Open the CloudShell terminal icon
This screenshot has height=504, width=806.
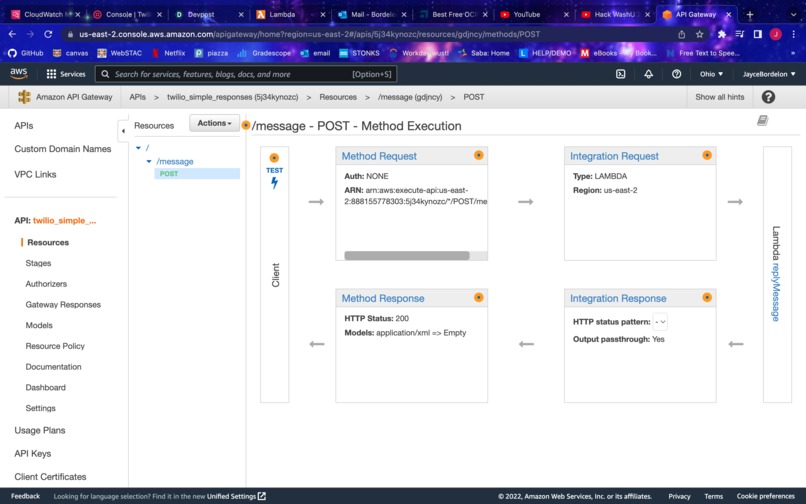620,74
